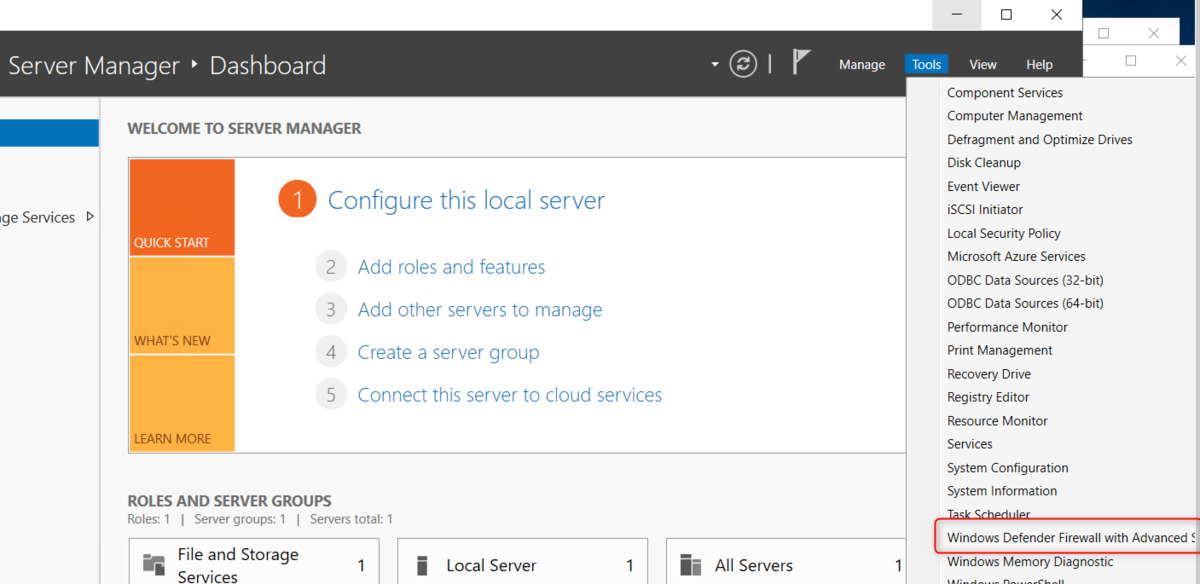Click Add roles and features link

(x=451, y=267)
